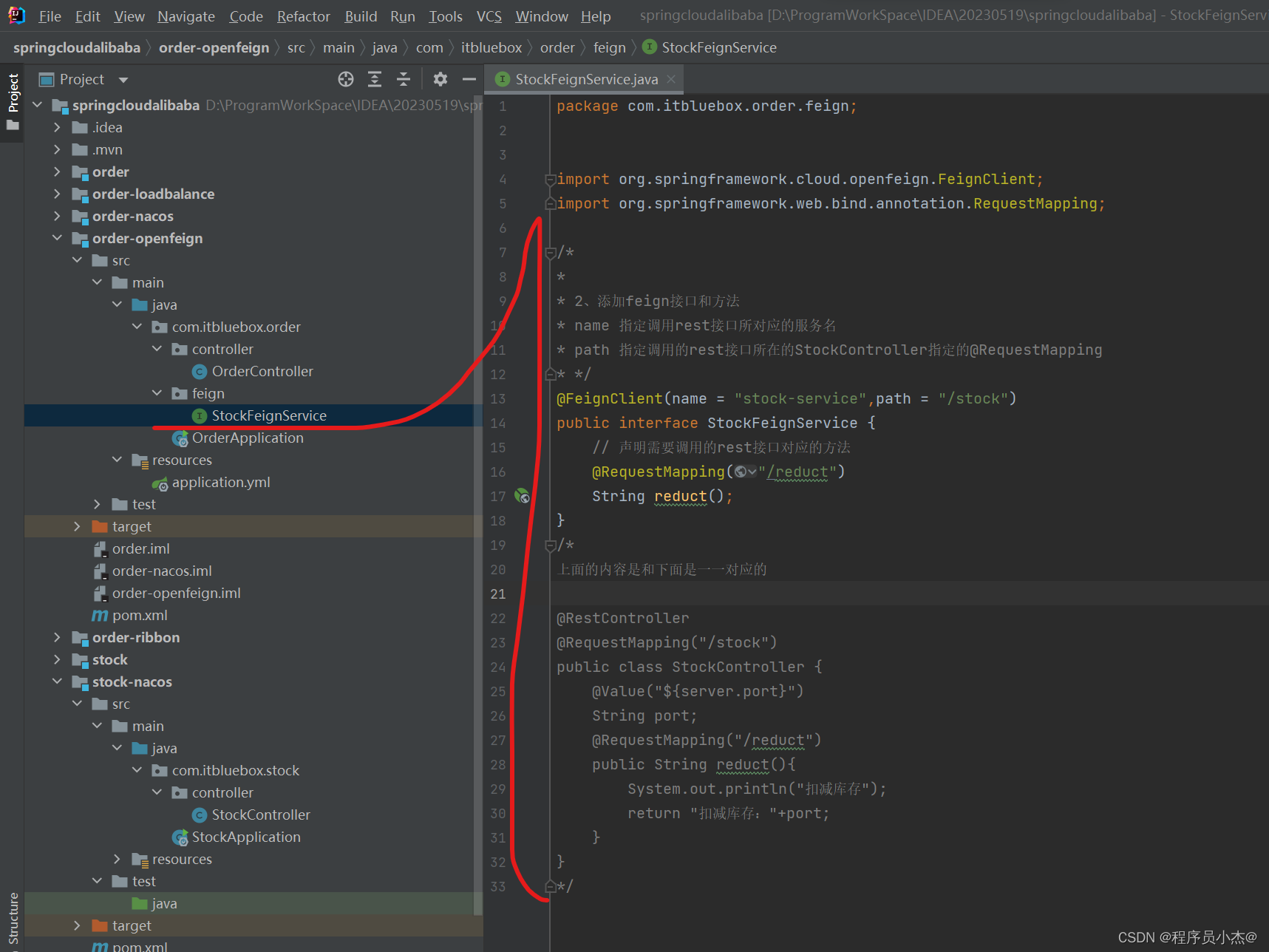Image resolution: width=1269 pixels, height=952 pixels.
Task: Click the pom.xml maven icon under order-openfeign
Action: pos(100,616)
